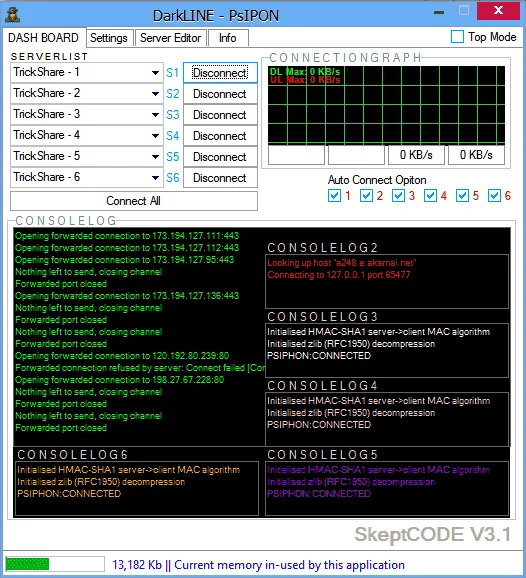Uncheck Auto Connect option 5
Image resolution: width=526 pixels, height=578 pixels.
[463, 195]
